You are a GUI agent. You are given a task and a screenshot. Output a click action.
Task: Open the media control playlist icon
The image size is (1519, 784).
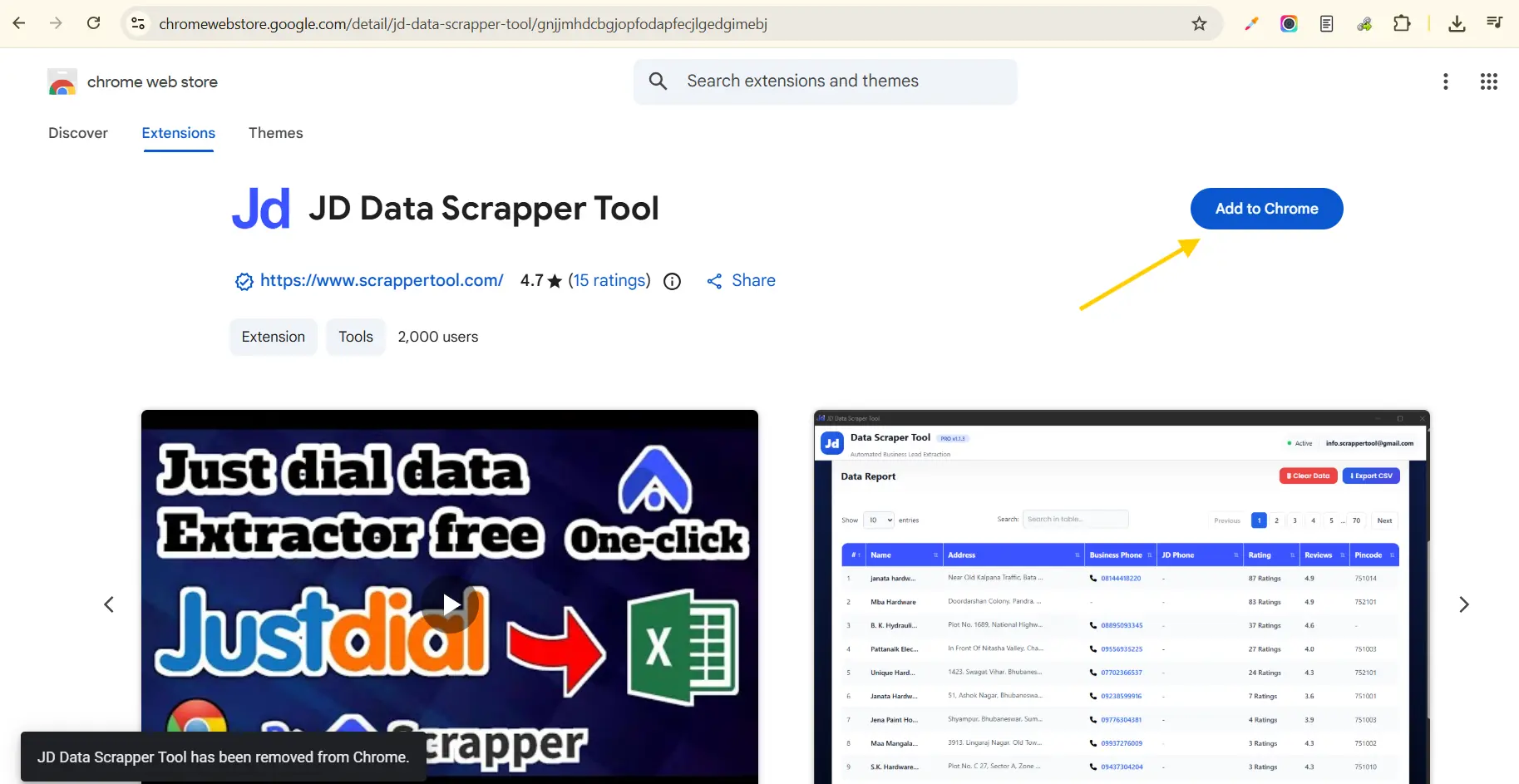(1494, 23)
